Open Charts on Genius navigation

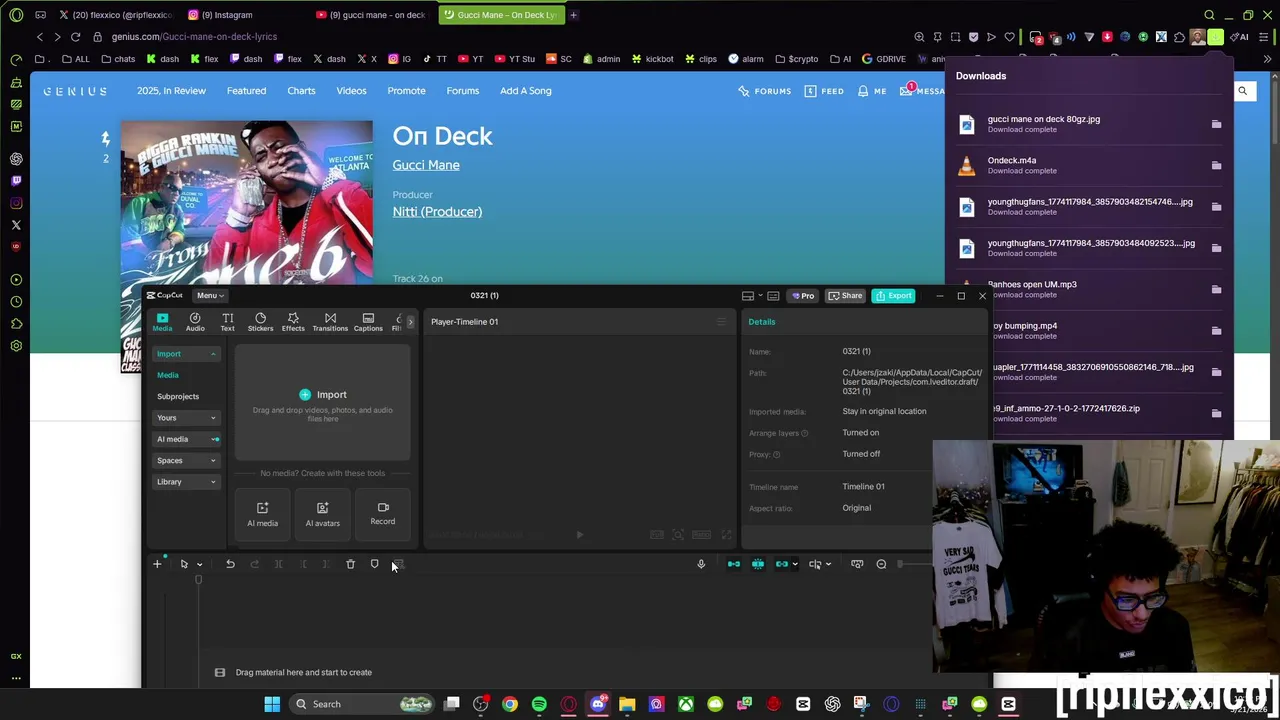coord(301,91)
